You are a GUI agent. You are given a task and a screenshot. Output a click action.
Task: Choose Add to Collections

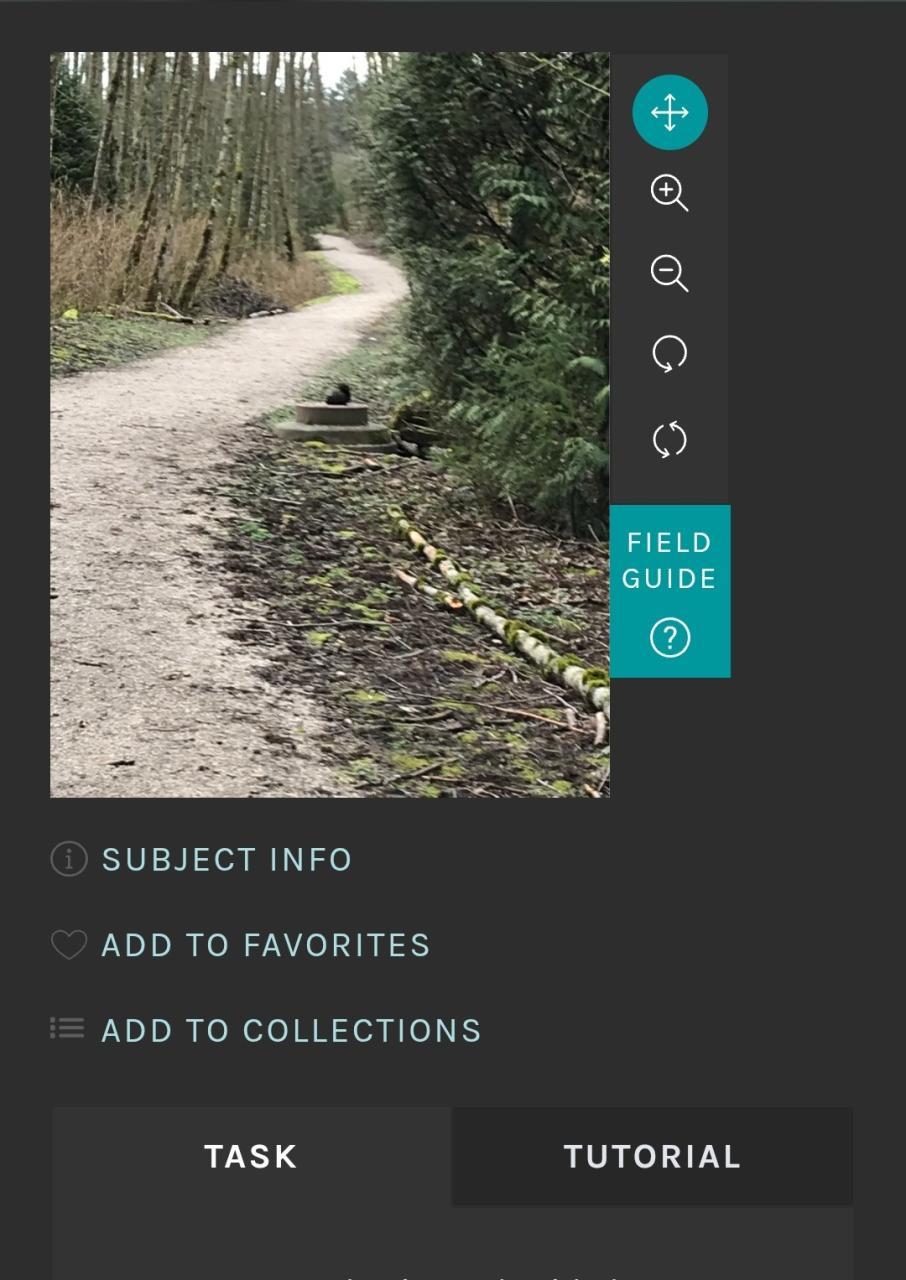pyautogui.click(x=291, y=1031)
